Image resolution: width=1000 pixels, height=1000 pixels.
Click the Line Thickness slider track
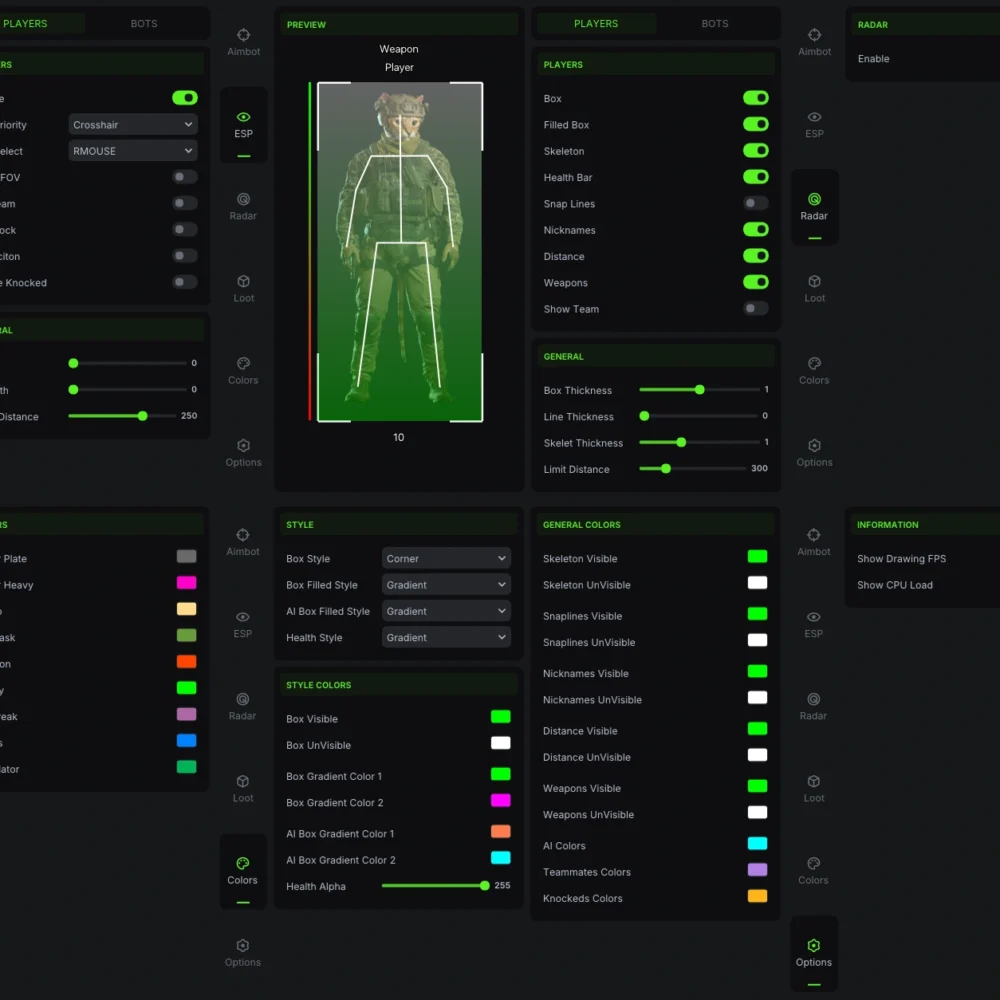pos(700,416)
